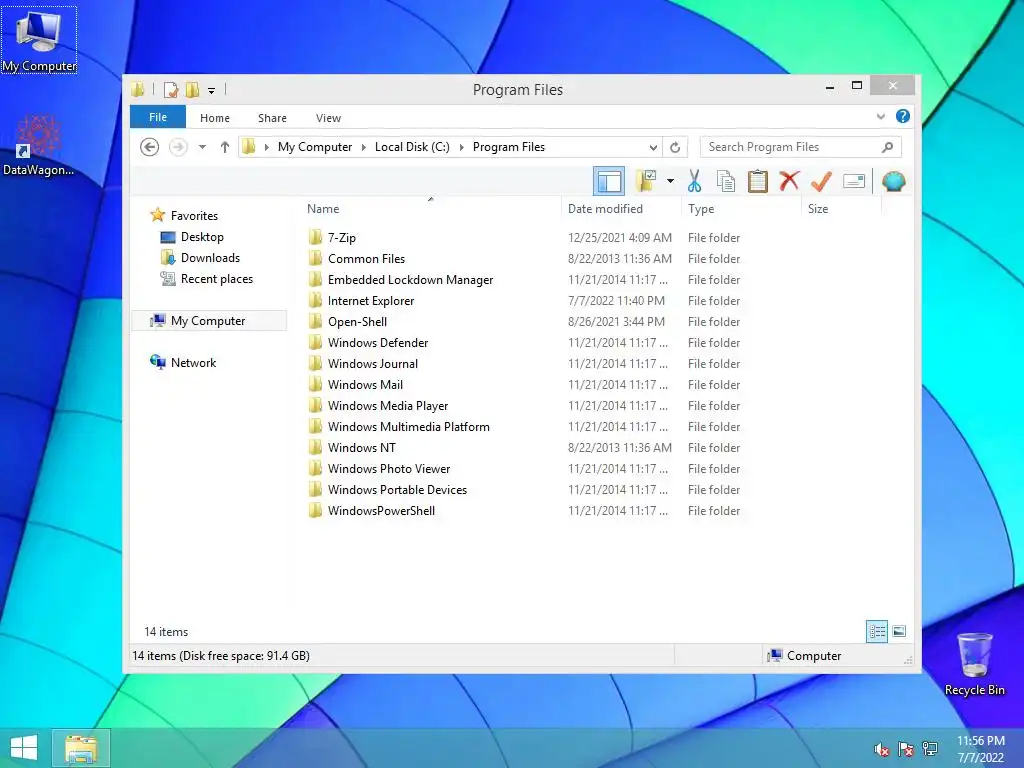The image size is (1024, 768).
Task: Sort by Date modified column header
Action: click(x=621, y=208)
